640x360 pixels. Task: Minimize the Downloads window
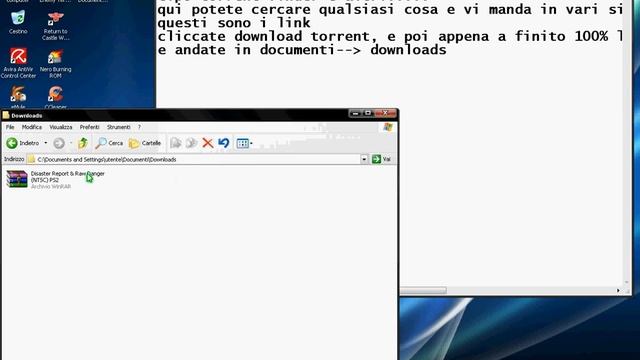coord(355,113)
